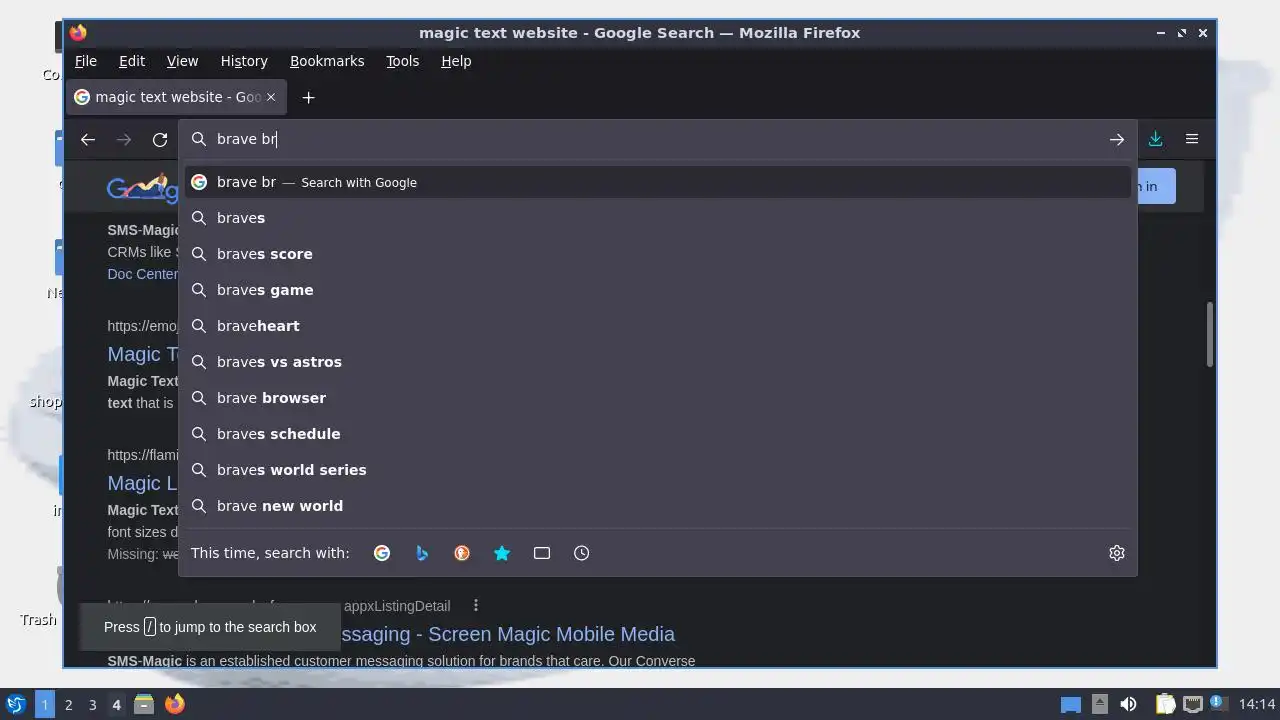Open the Bookmarks menu
This screenshot has width=1280, height=720.
327,61
